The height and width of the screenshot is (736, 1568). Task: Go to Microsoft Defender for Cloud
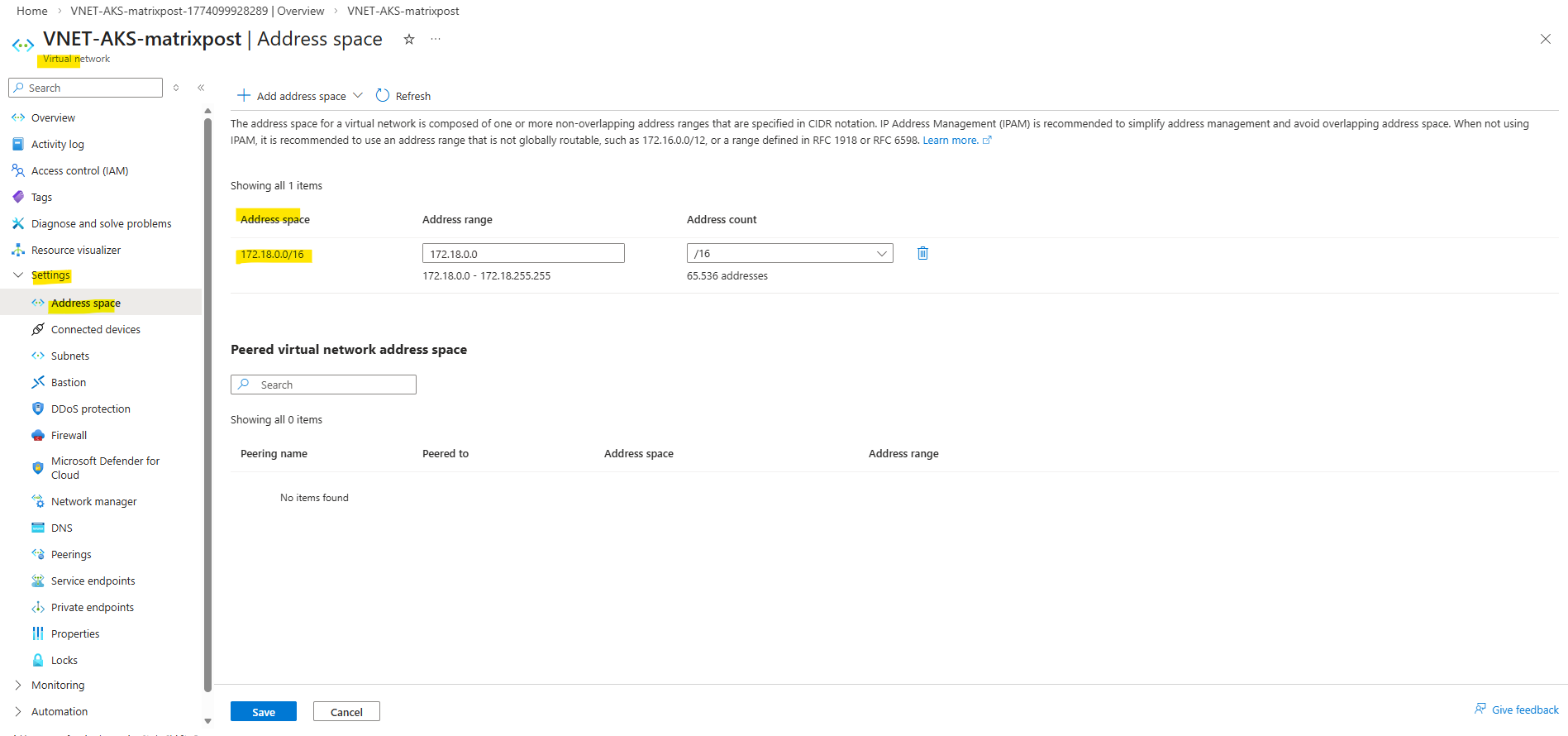(x=105, y=468)
